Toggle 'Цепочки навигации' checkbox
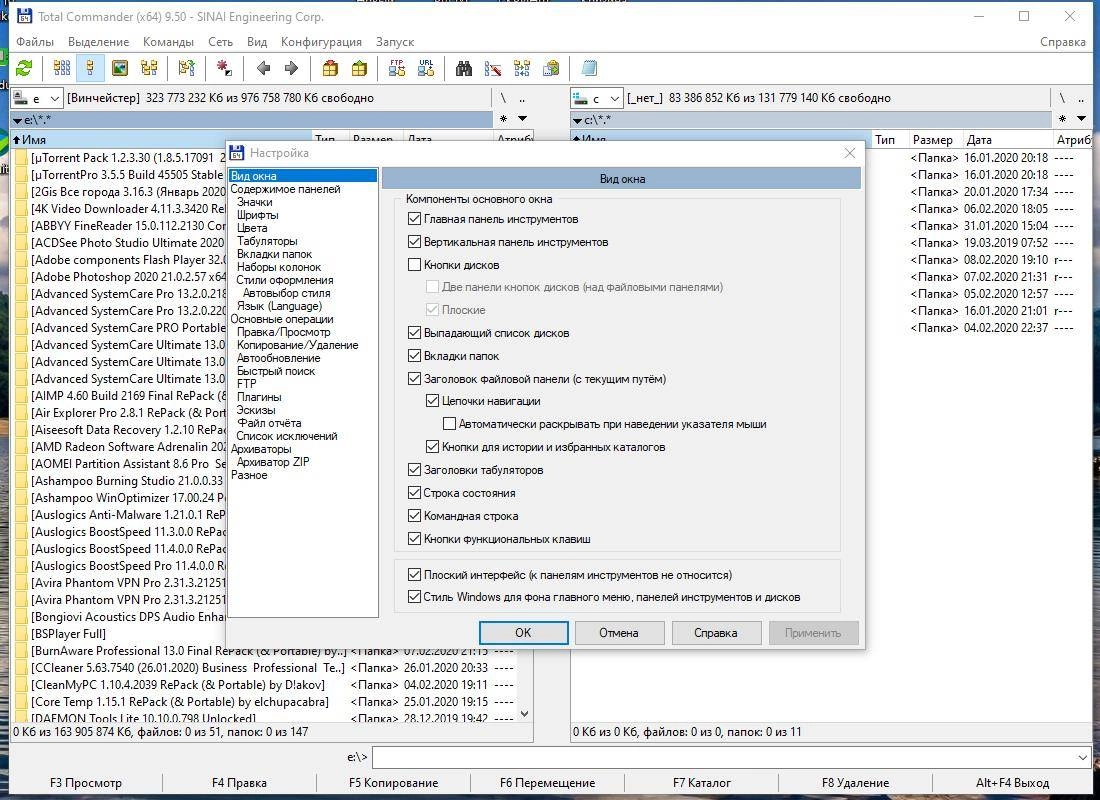The width and height of the screenshot is (1100, 800). (432, 401)
